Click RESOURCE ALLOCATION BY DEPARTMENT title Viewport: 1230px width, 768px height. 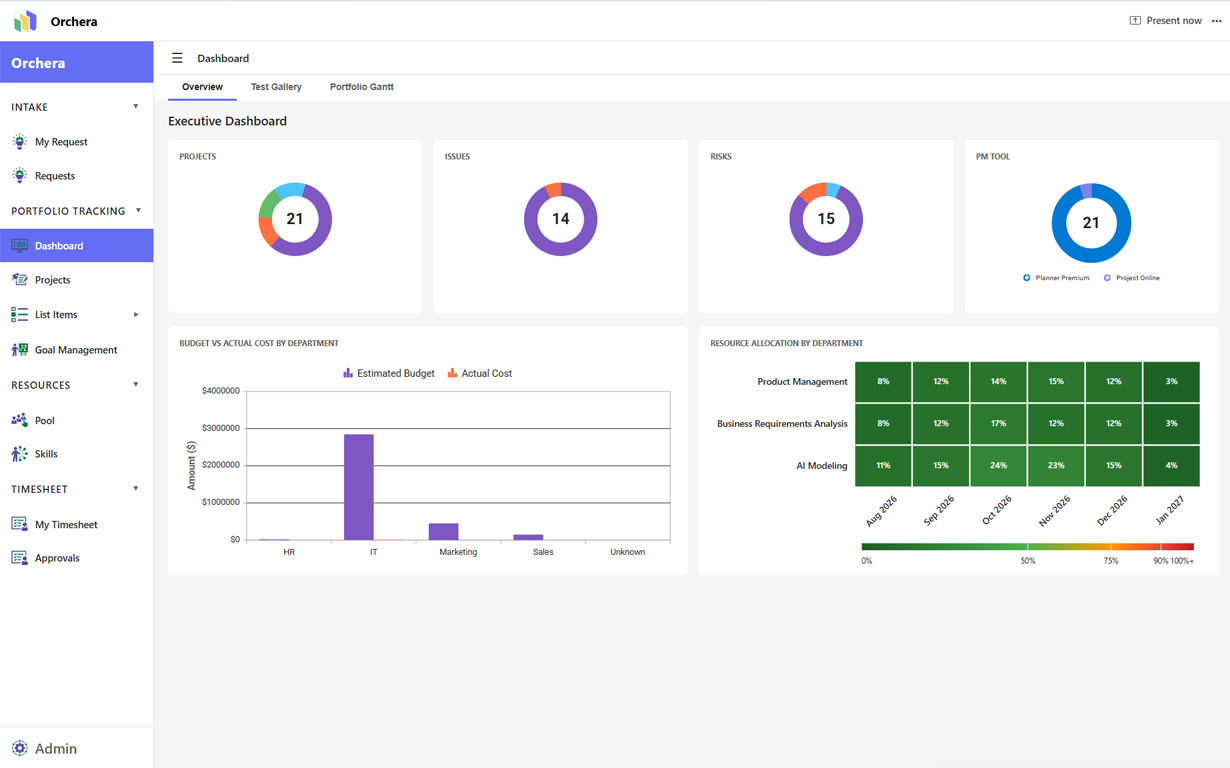pyautogui.click(x=786, y=343)
